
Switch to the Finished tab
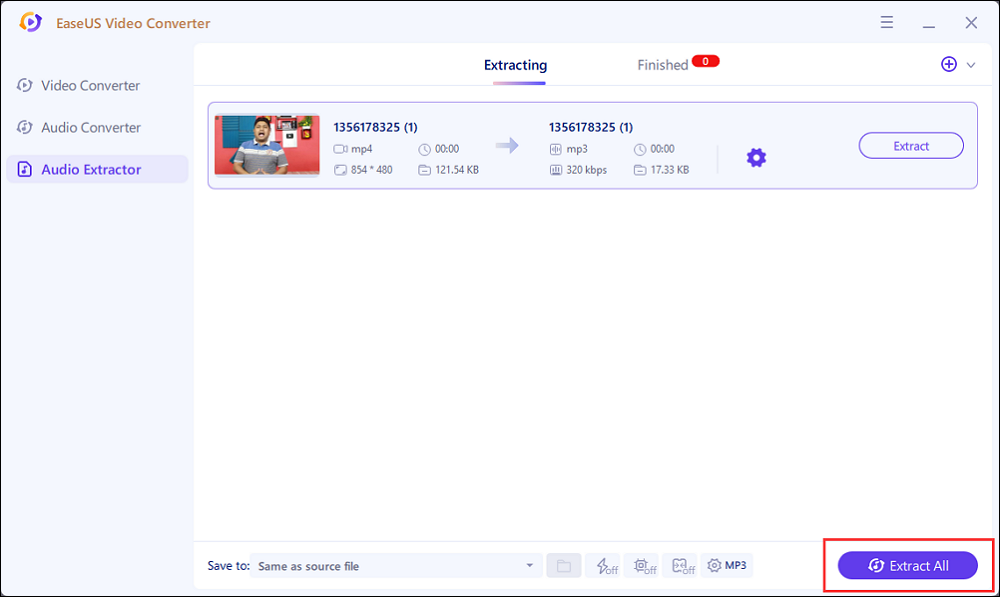click(662, 64)
